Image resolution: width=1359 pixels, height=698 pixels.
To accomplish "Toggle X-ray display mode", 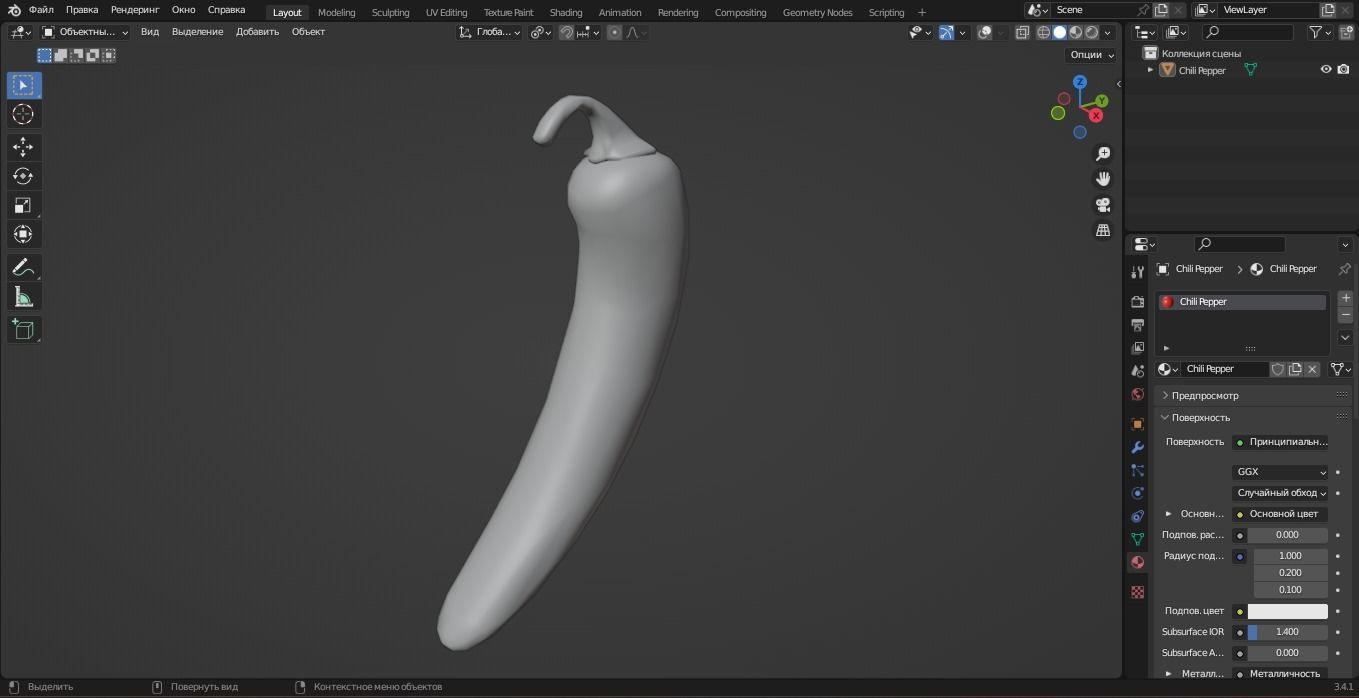I will (x=1022, y=32).
